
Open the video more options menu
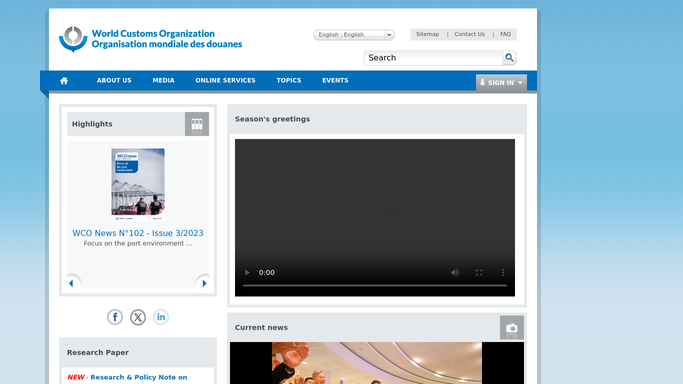(x=503, y=273)
